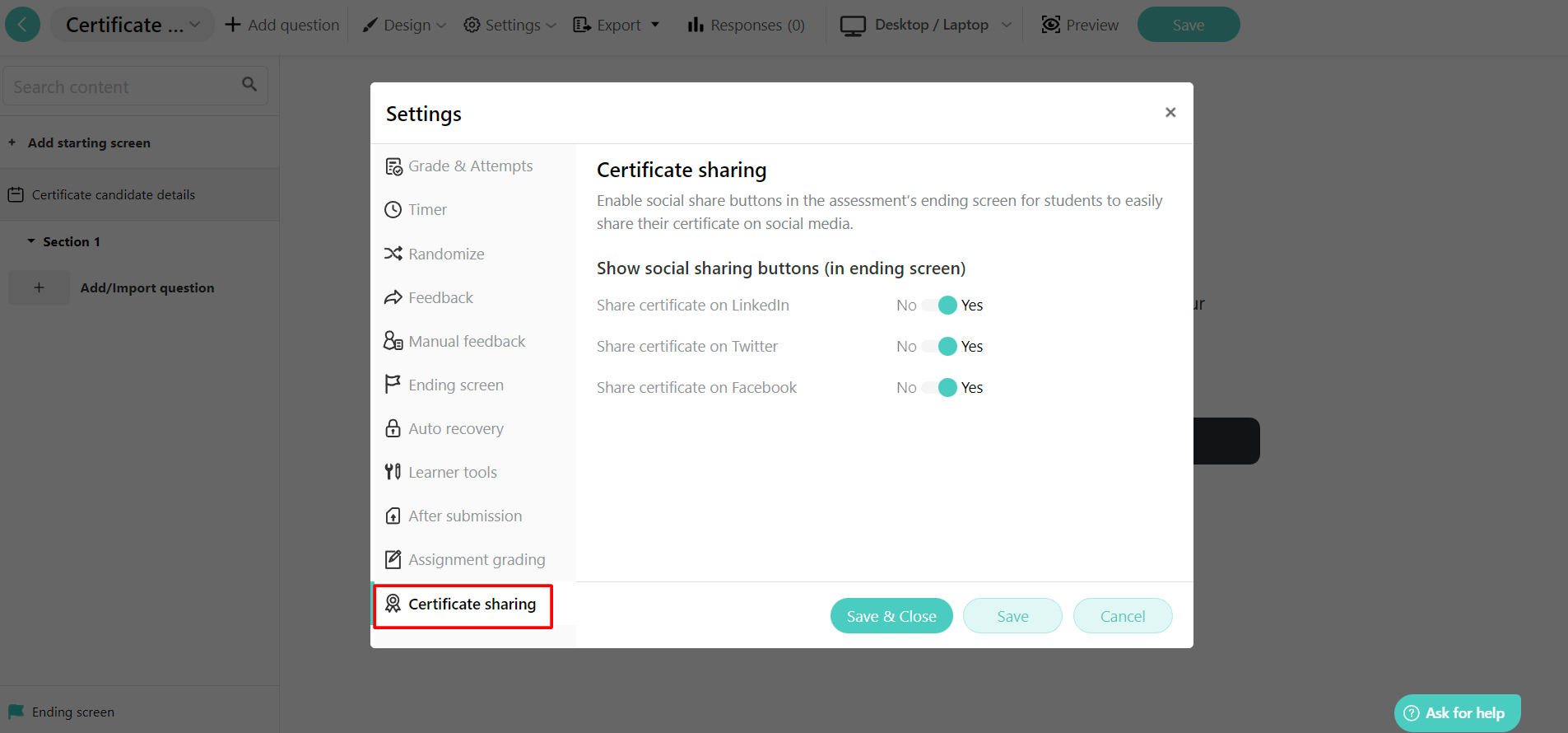Click the Feedback arrow icon
The width and height of the screenshot is (1568, 733).
[393, 297]
